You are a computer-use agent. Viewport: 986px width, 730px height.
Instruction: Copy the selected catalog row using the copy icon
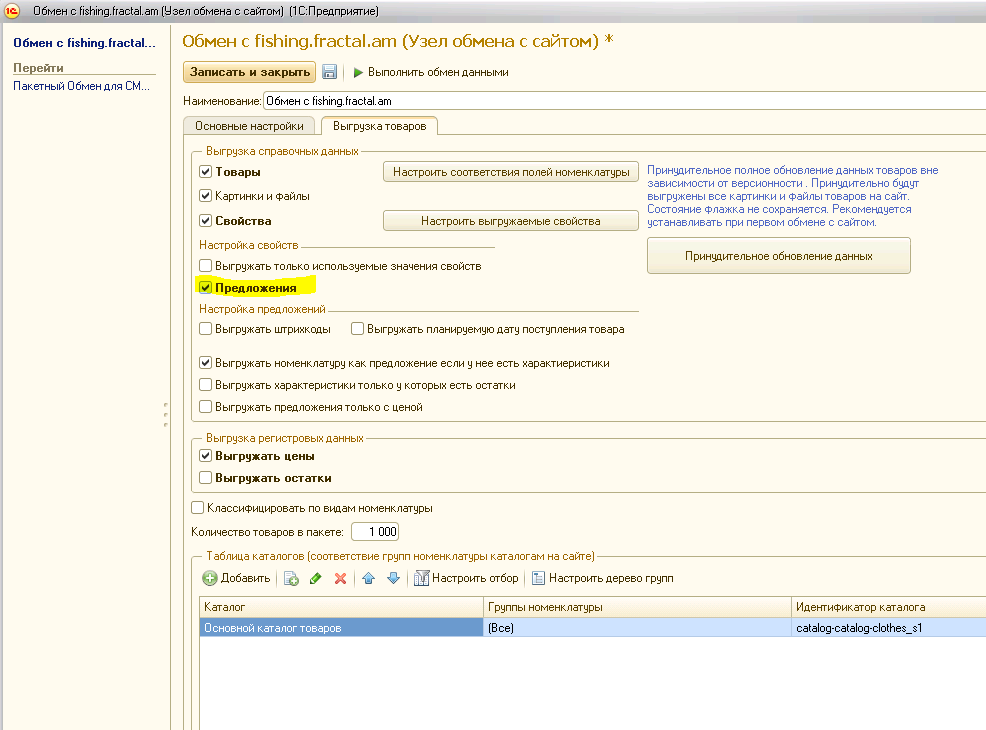coord(291,578)
